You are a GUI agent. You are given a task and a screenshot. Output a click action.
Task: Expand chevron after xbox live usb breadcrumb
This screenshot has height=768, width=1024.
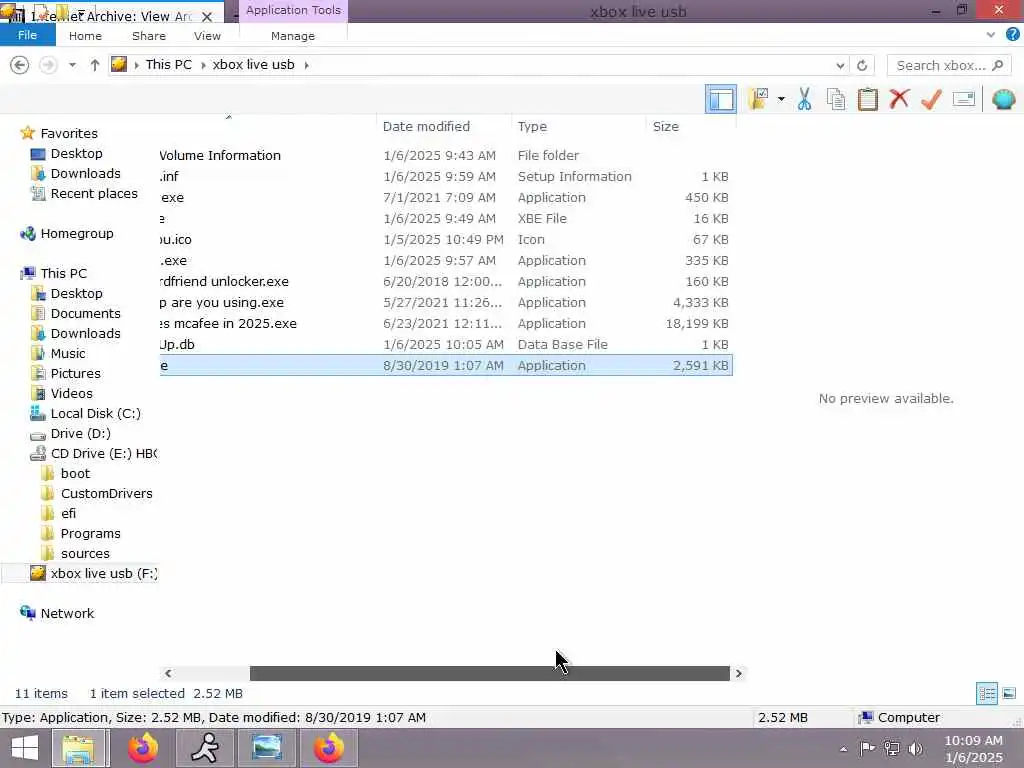[x=306, y=65]
